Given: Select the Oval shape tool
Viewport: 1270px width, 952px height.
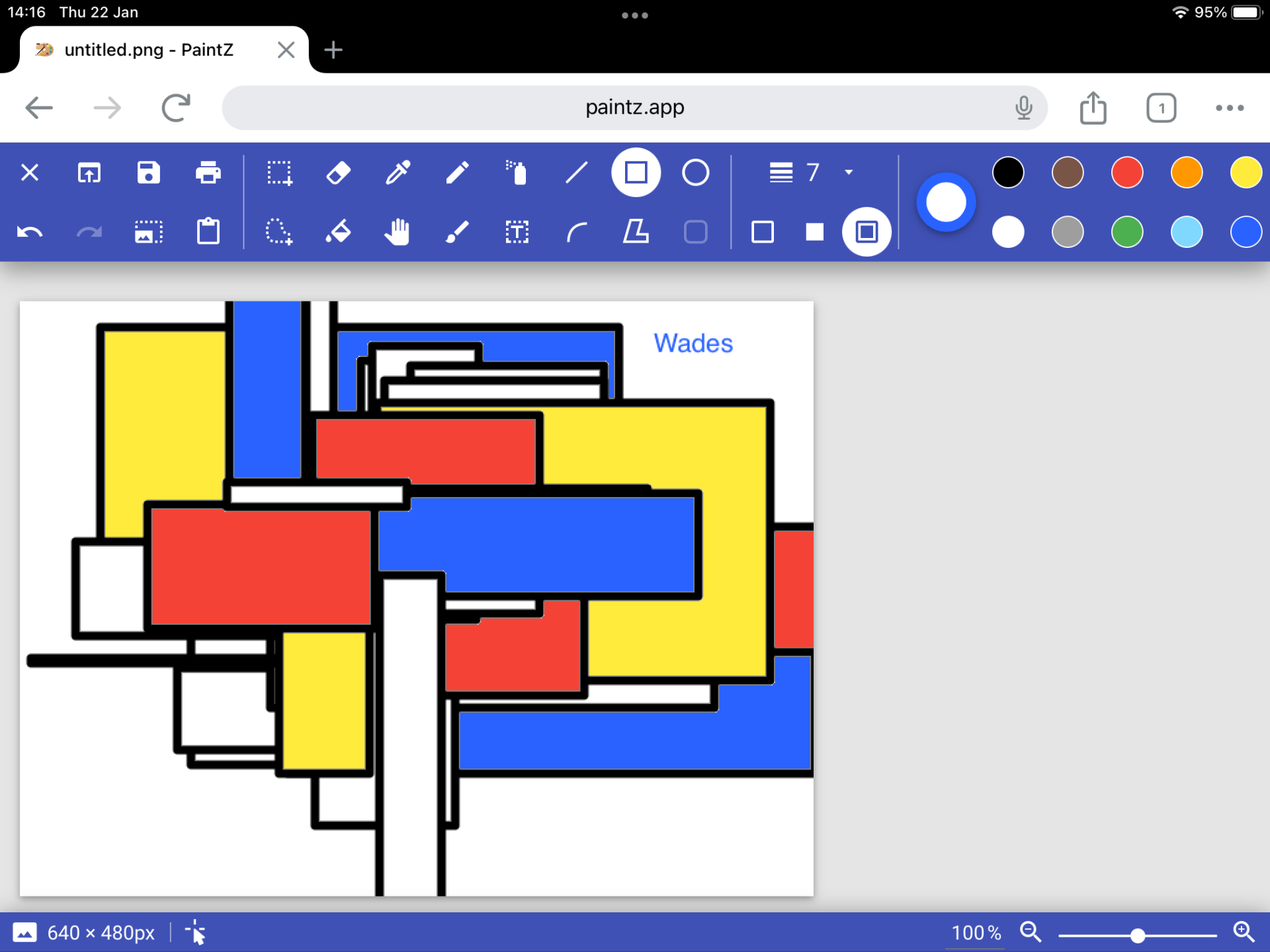Looking at the screenshot, I should coord(695,173).
